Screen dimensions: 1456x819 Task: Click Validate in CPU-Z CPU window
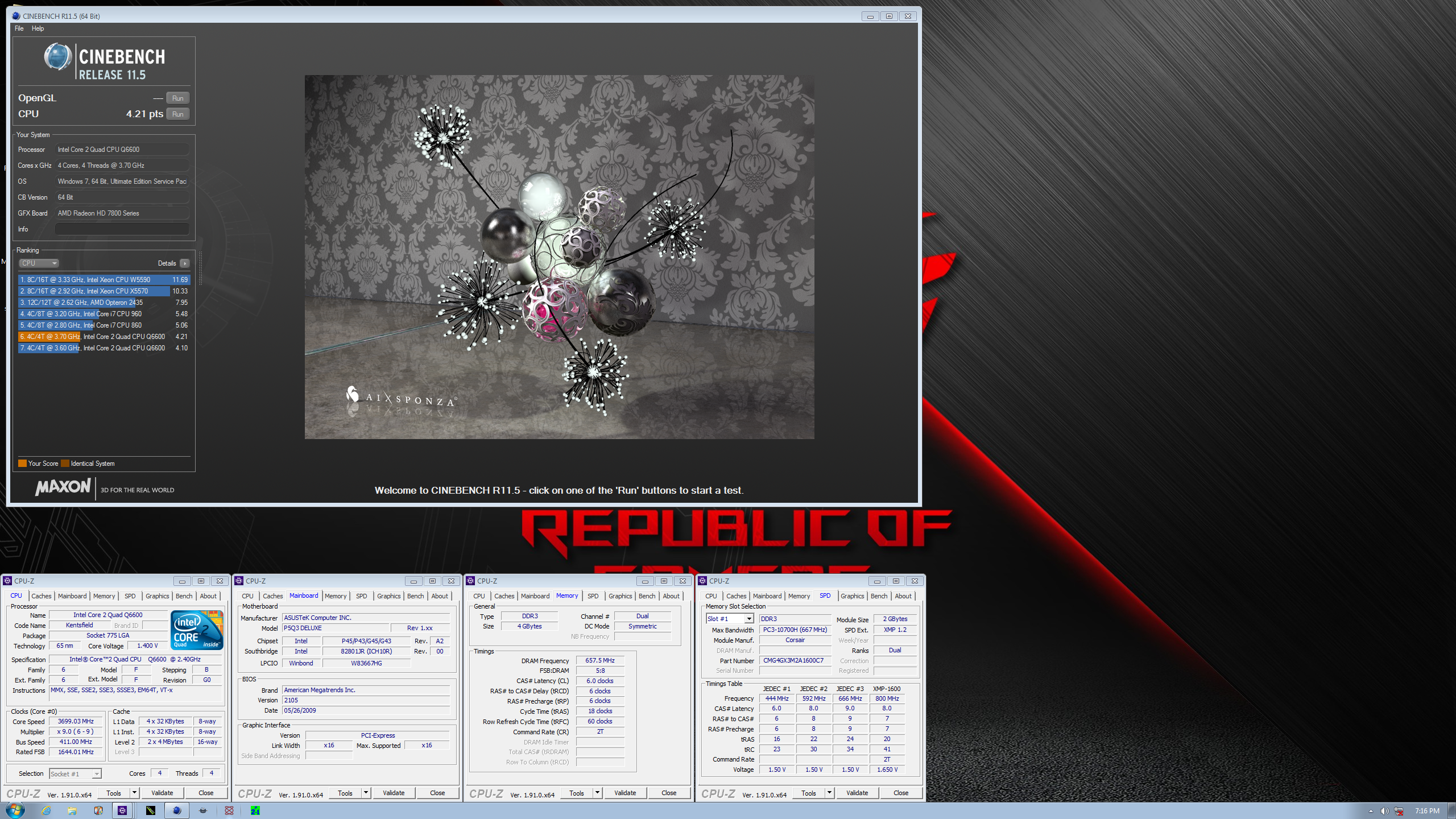(x=162, y=793)
